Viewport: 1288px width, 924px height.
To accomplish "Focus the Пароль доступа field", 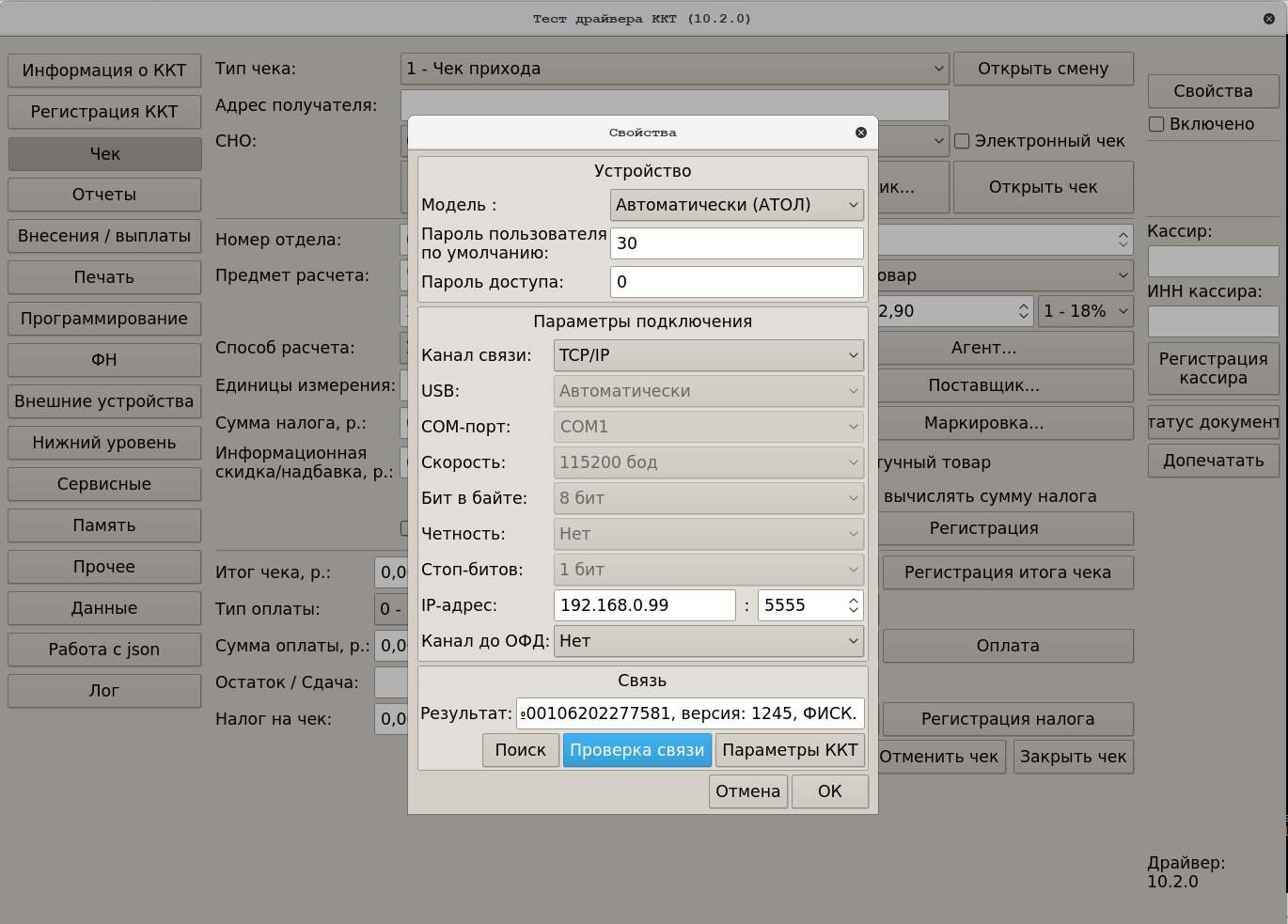I will pyautogui.click(x=736, y=282).
